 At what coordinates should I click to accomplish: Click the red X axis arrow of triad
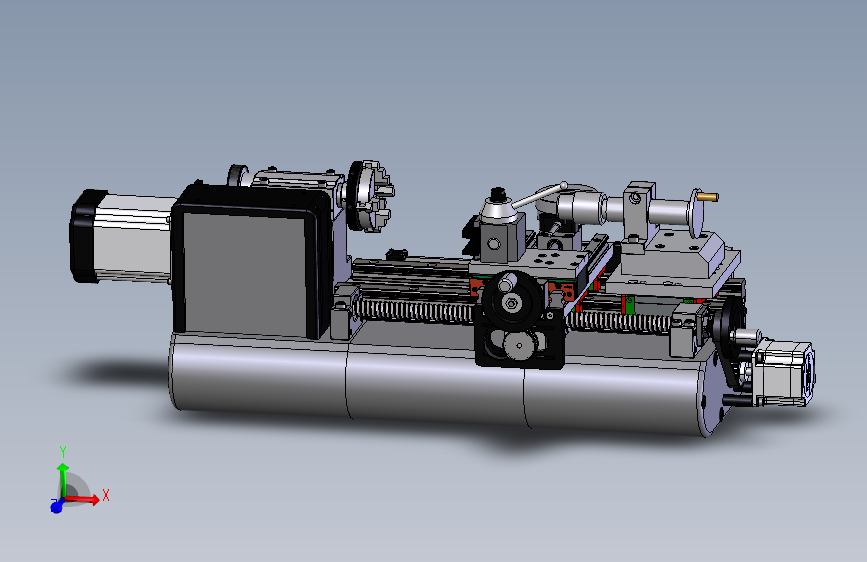[x=84, y=499]
